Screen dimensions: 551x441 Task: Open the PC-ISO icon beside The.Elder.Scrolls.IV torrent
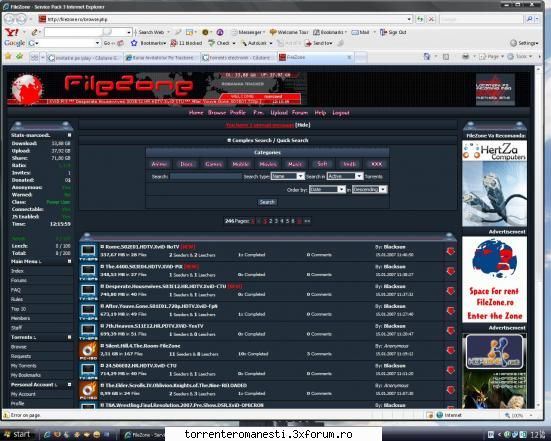88,390
